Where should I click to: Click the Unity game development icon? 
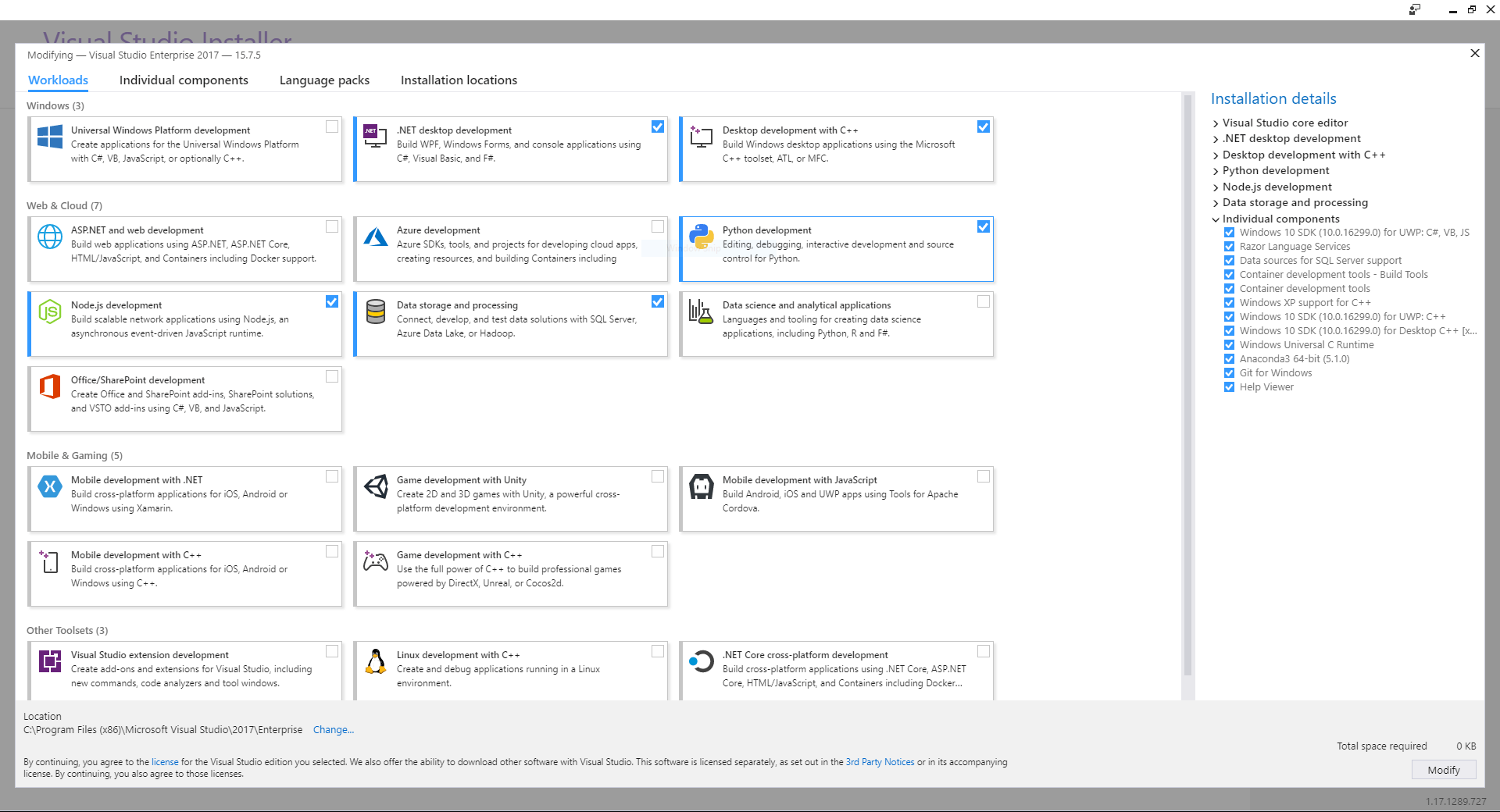pos(376,486)
